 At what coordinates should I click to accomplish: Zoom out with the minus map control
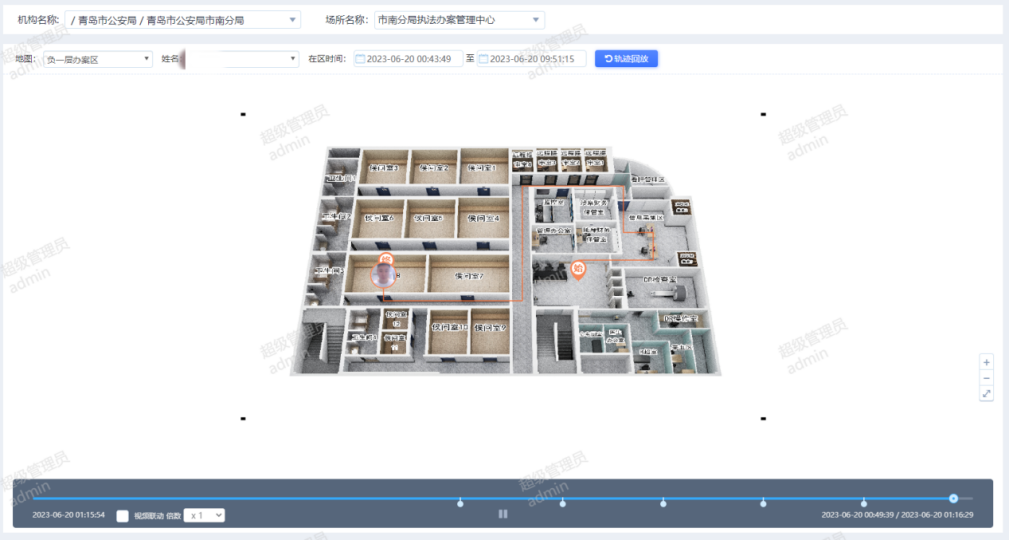pyautogui.click(x=987, y=378)
